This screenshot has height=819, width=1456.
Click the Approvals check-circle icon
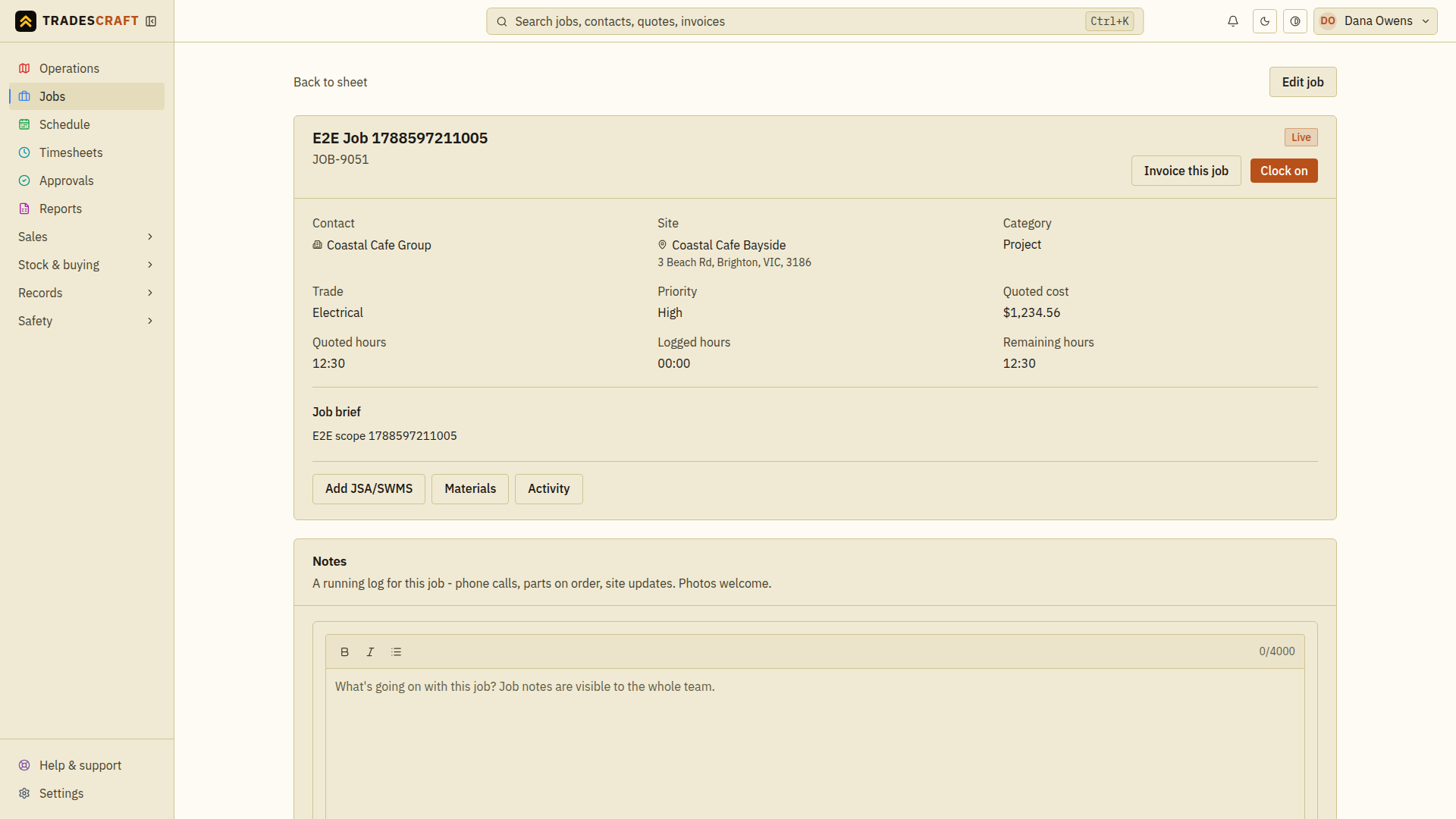tap(24, 180)
